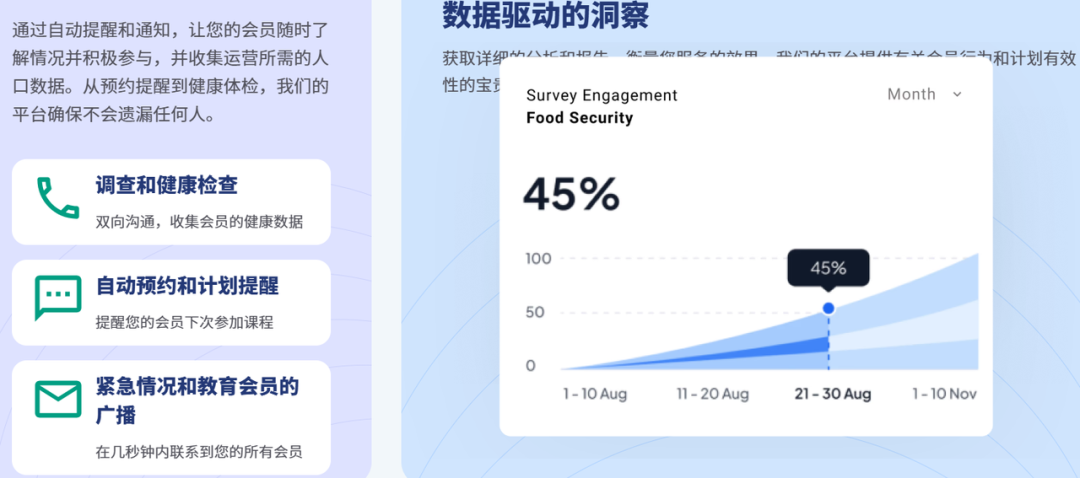The height and width of the screenshot is (478, 1080).
Task: Click the green envelope mail icon
Action: (58, 398)
